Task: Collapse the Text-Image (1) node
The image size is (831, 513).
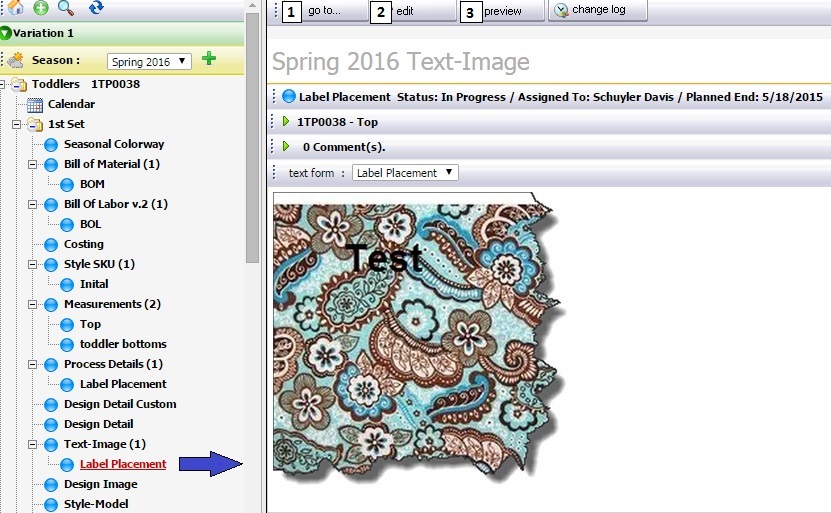Action: [32, 445]
